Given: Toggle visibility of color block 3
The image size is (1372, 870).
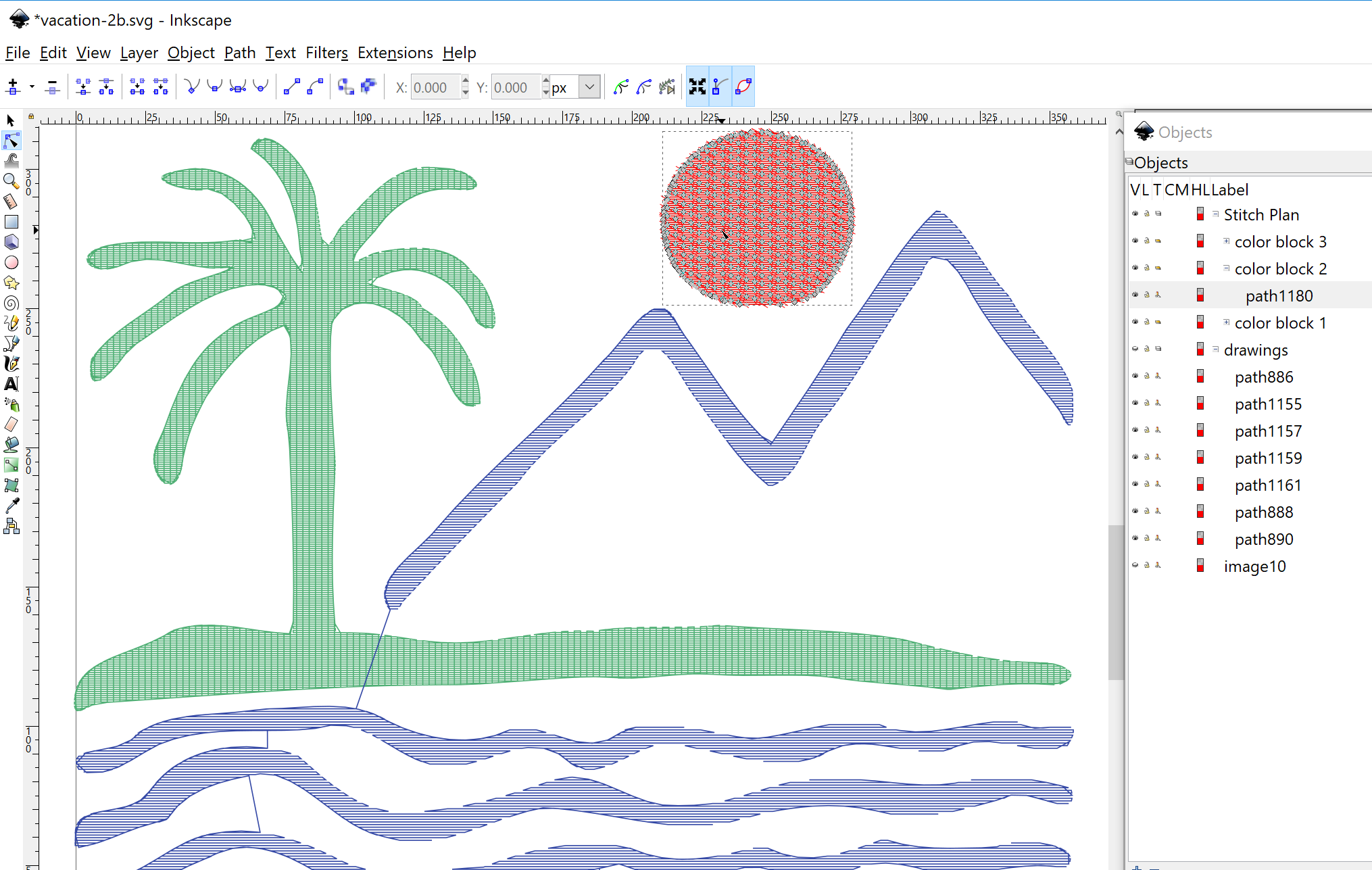Looking at the screenshot, I should 1135,241.
